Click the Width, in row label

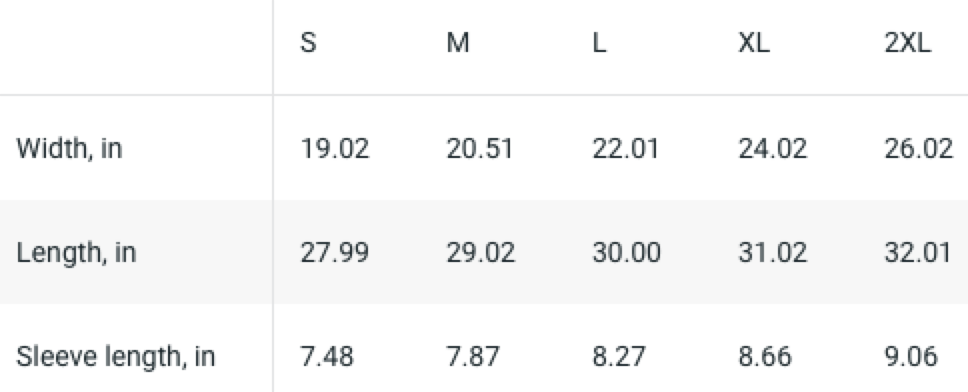(69, 149)
